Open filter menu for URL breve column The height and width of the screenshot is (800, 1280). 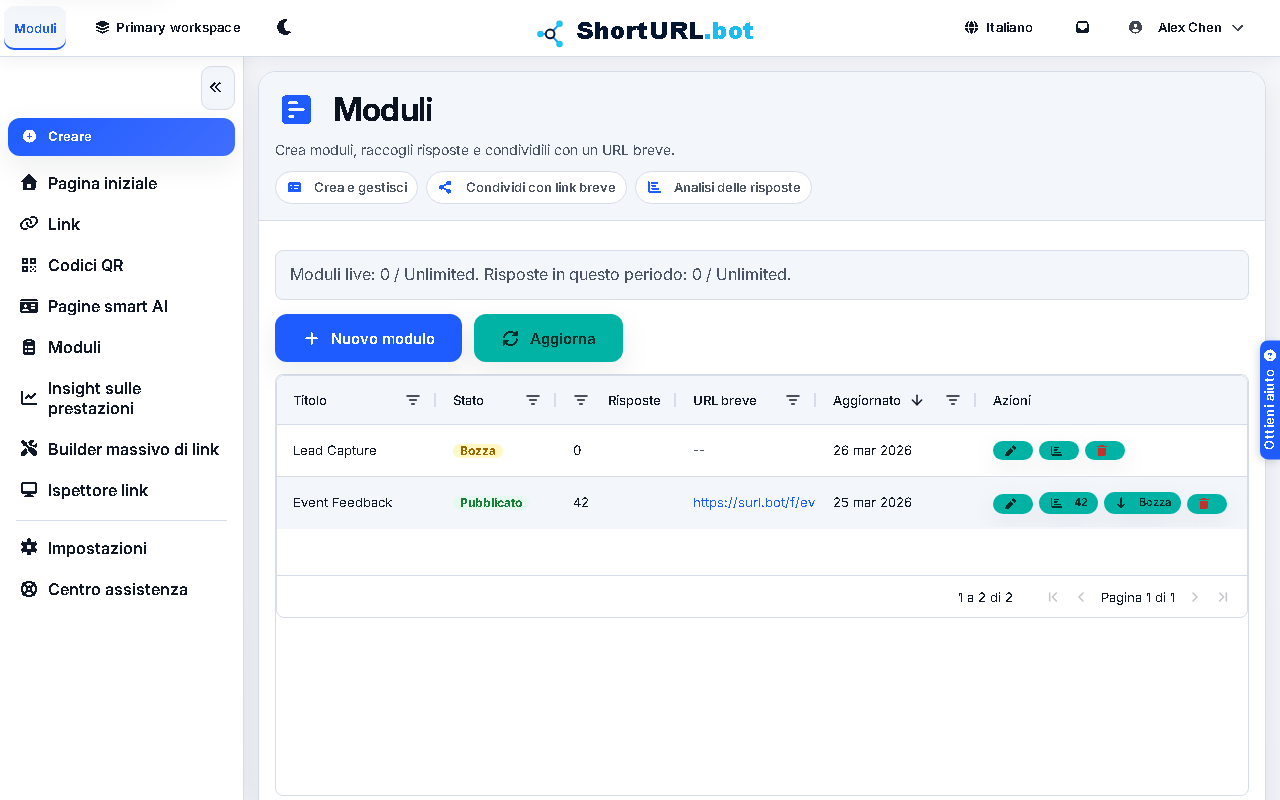coord(793,400)
